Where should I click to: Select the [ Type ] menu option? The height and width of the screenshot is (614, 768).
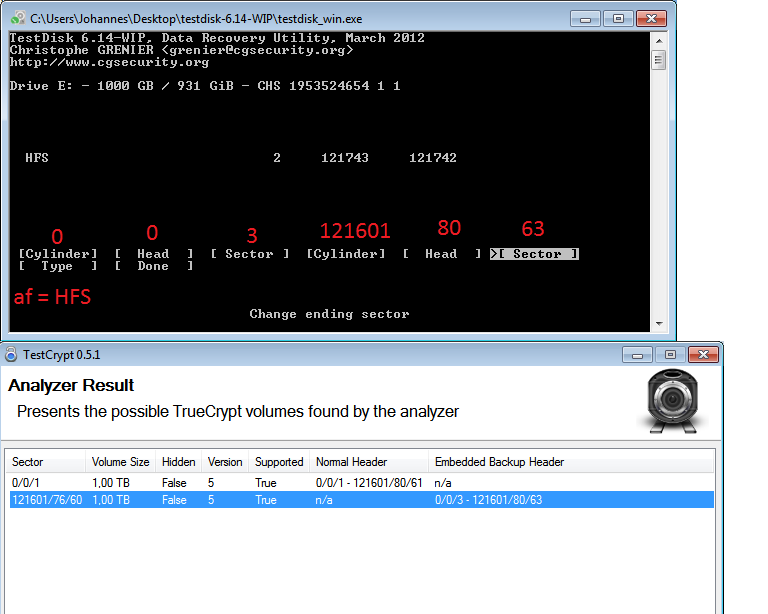pyautogui.click(x=58, y=266)
